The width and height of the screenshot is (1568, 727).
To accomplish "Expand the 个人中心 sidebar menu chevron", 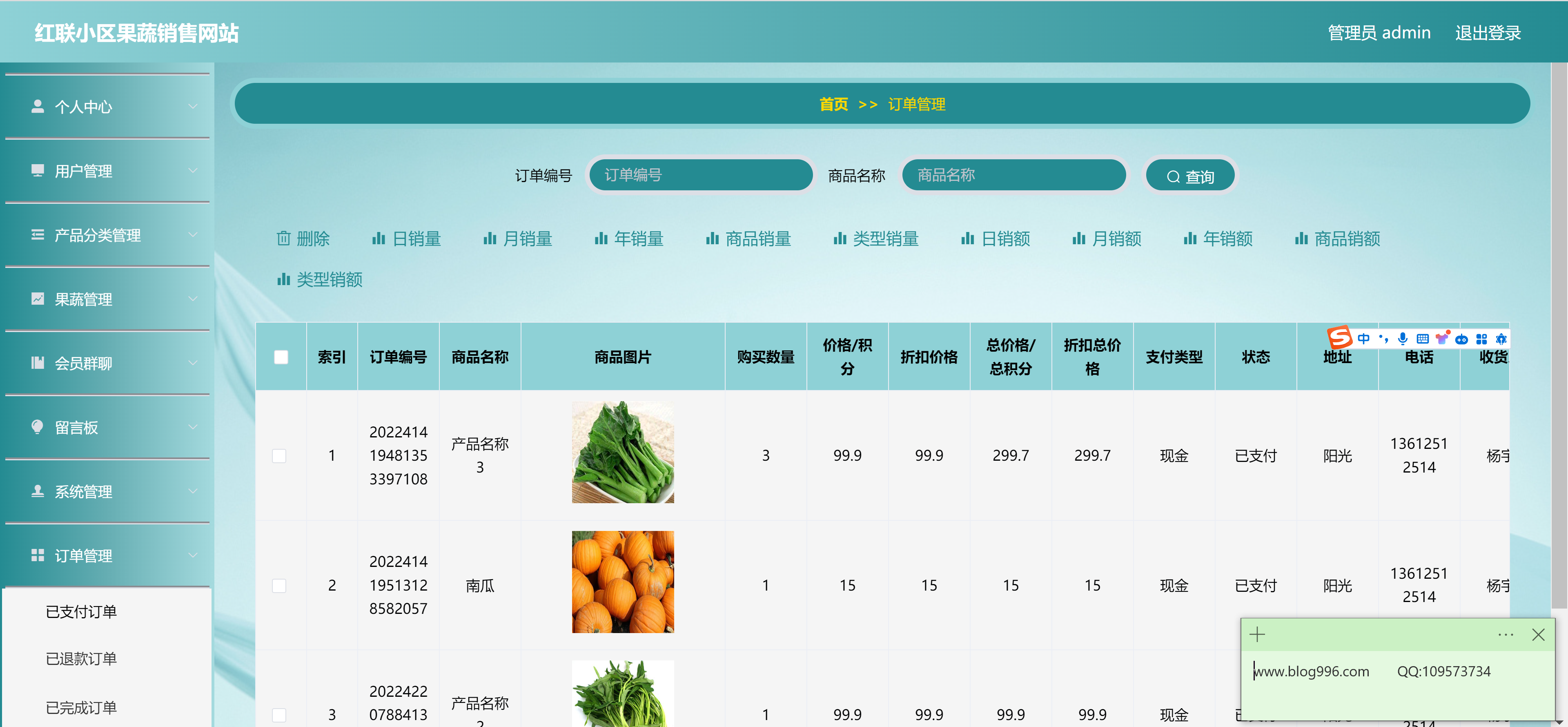I will 193,107.
